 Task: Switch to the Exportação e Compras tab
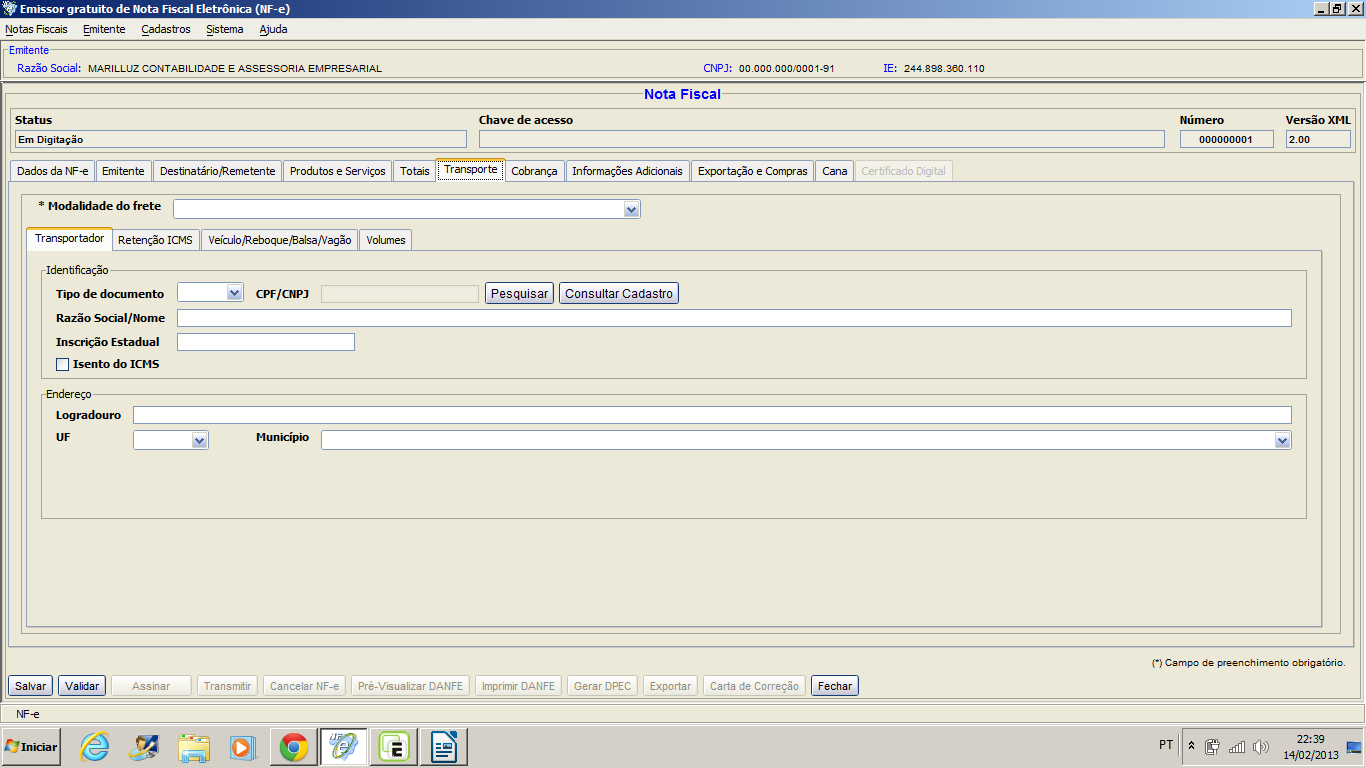click(x=752, y=171)
